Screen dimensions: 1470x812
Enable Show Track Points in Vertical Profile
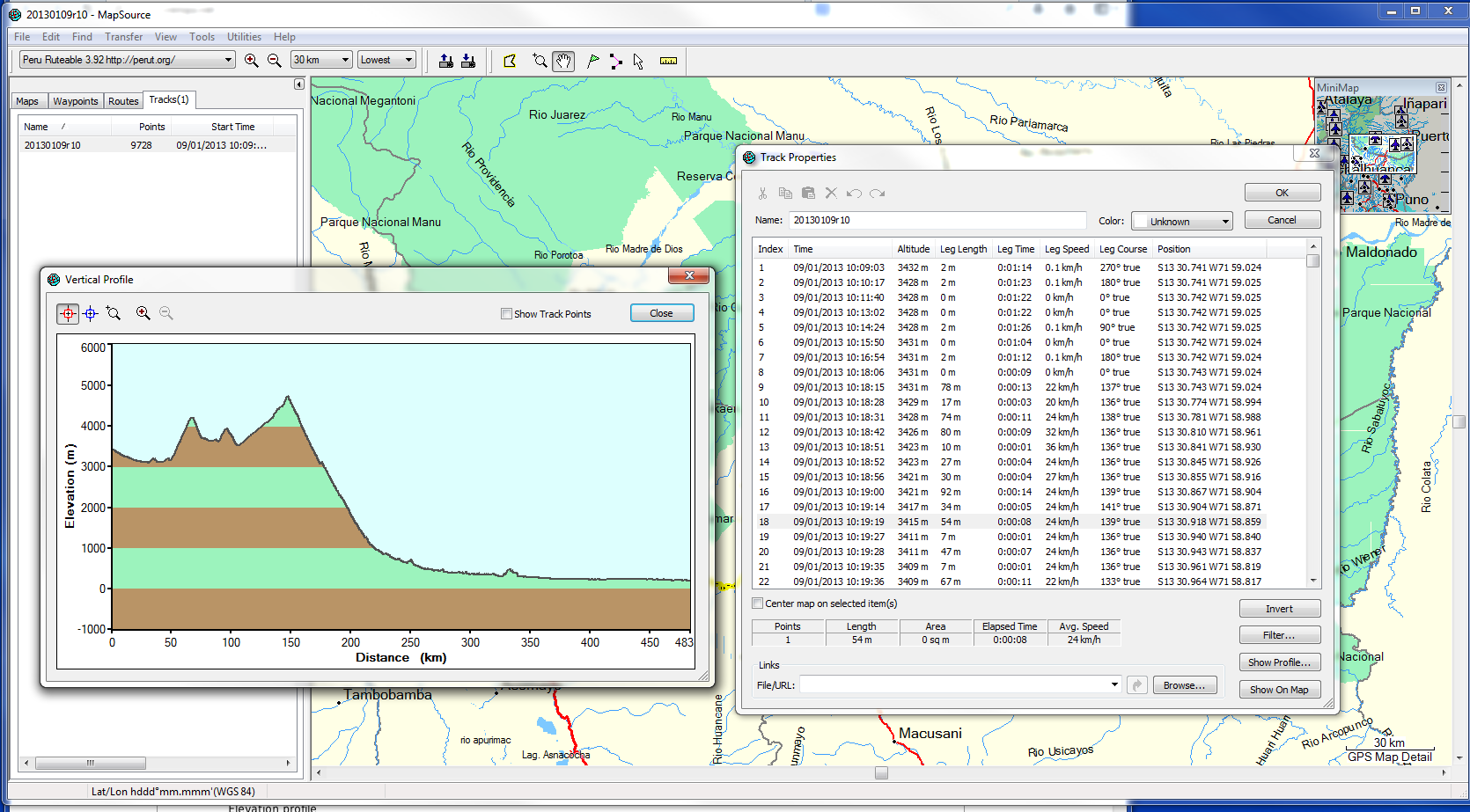click(506, 313)
